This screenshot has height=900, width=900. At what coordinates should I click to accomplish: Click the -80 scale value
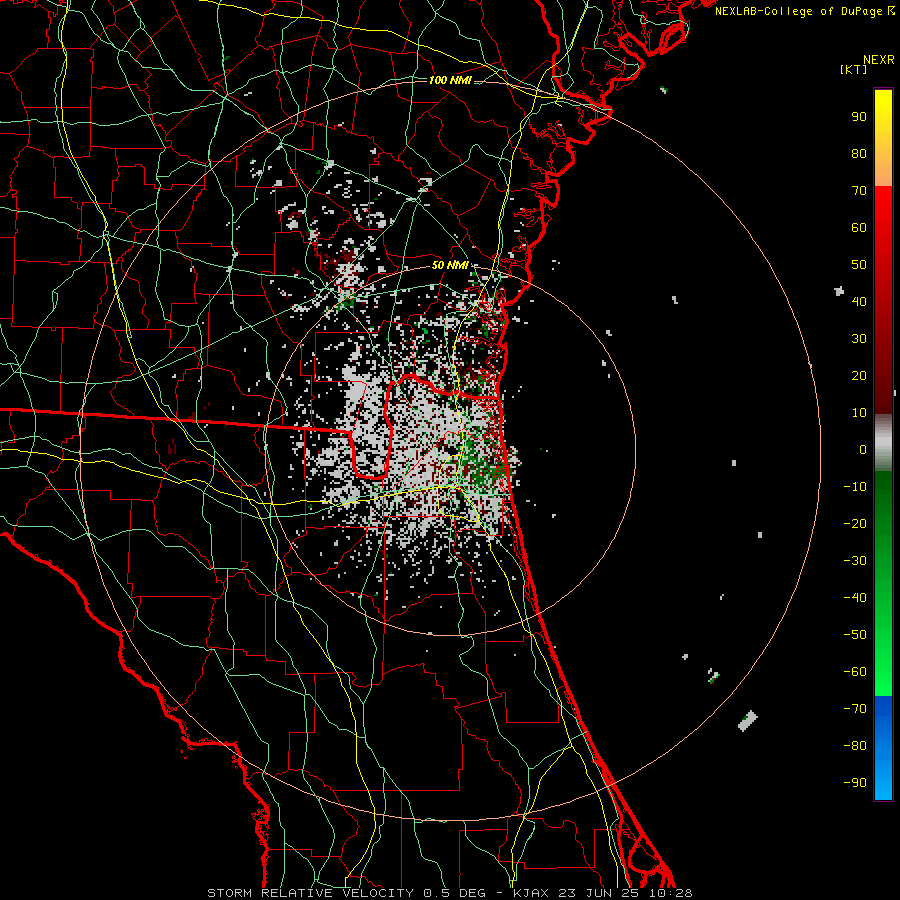[855, 746]
